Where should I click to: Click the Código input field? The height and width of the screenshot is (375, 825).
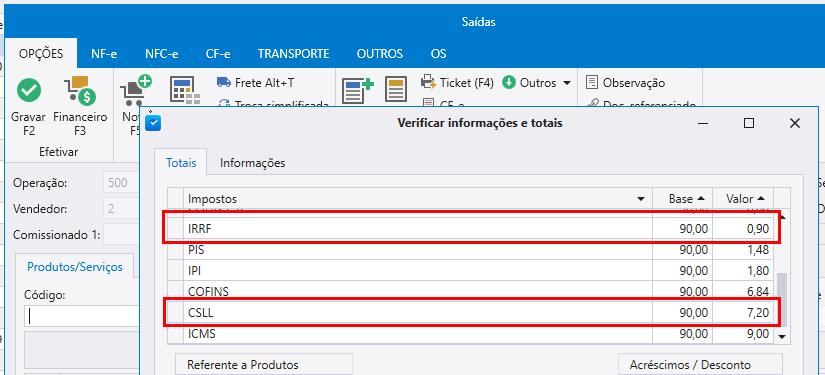pyautogui.click(x=82, y=316)
